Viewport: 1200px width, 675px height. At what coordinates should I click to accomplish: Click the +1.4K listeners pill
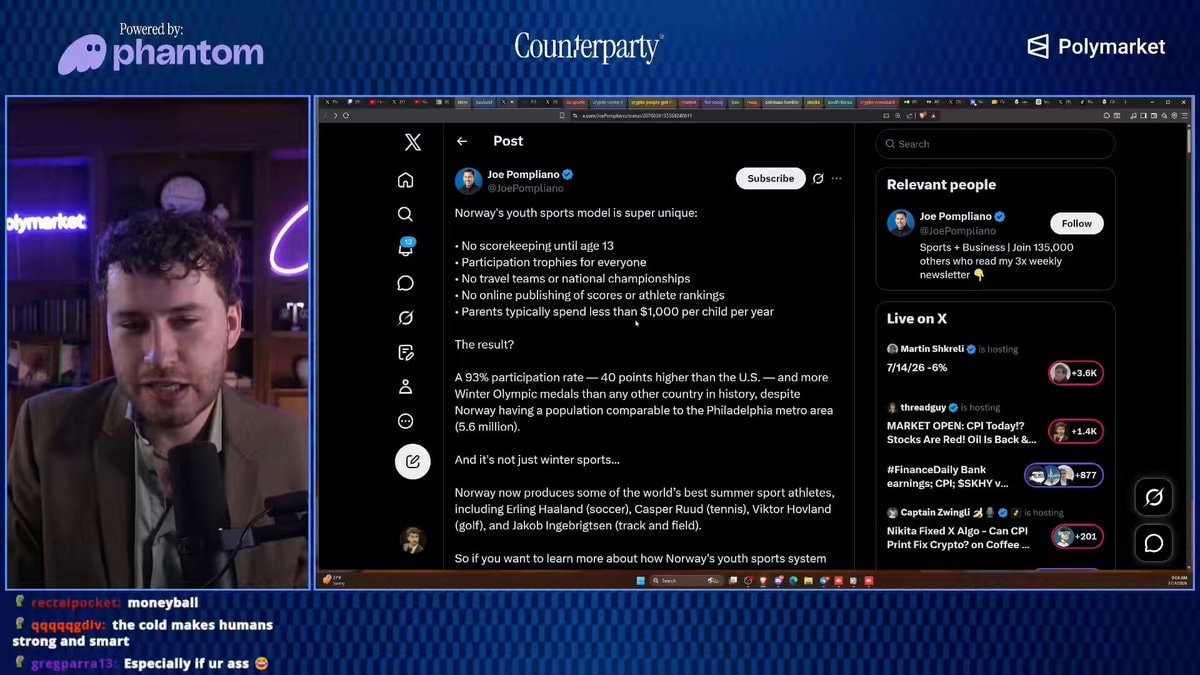(1076, 431)
